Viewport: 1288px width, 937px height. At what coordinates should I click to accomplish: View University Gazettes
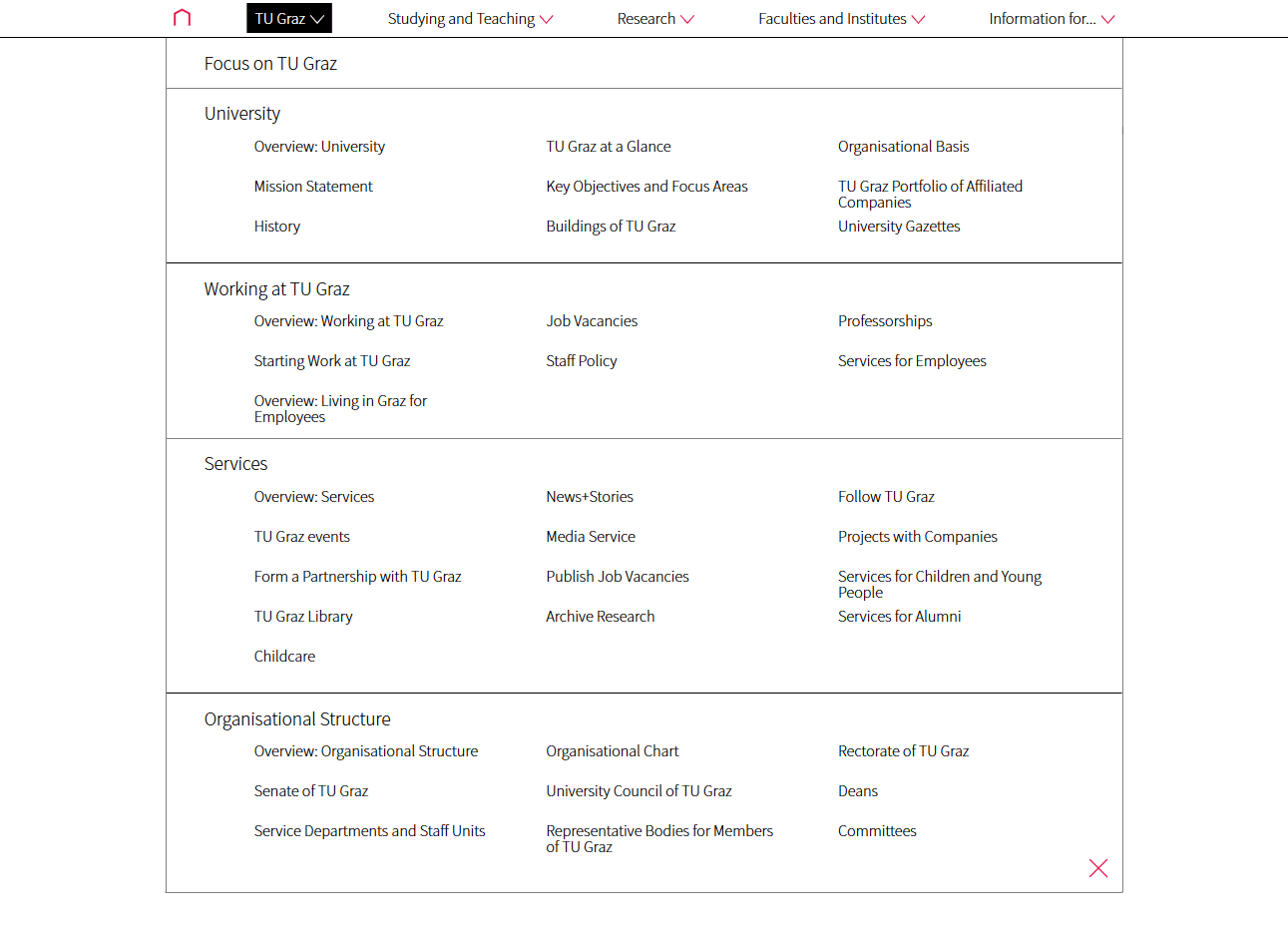(x=899, y=227)
